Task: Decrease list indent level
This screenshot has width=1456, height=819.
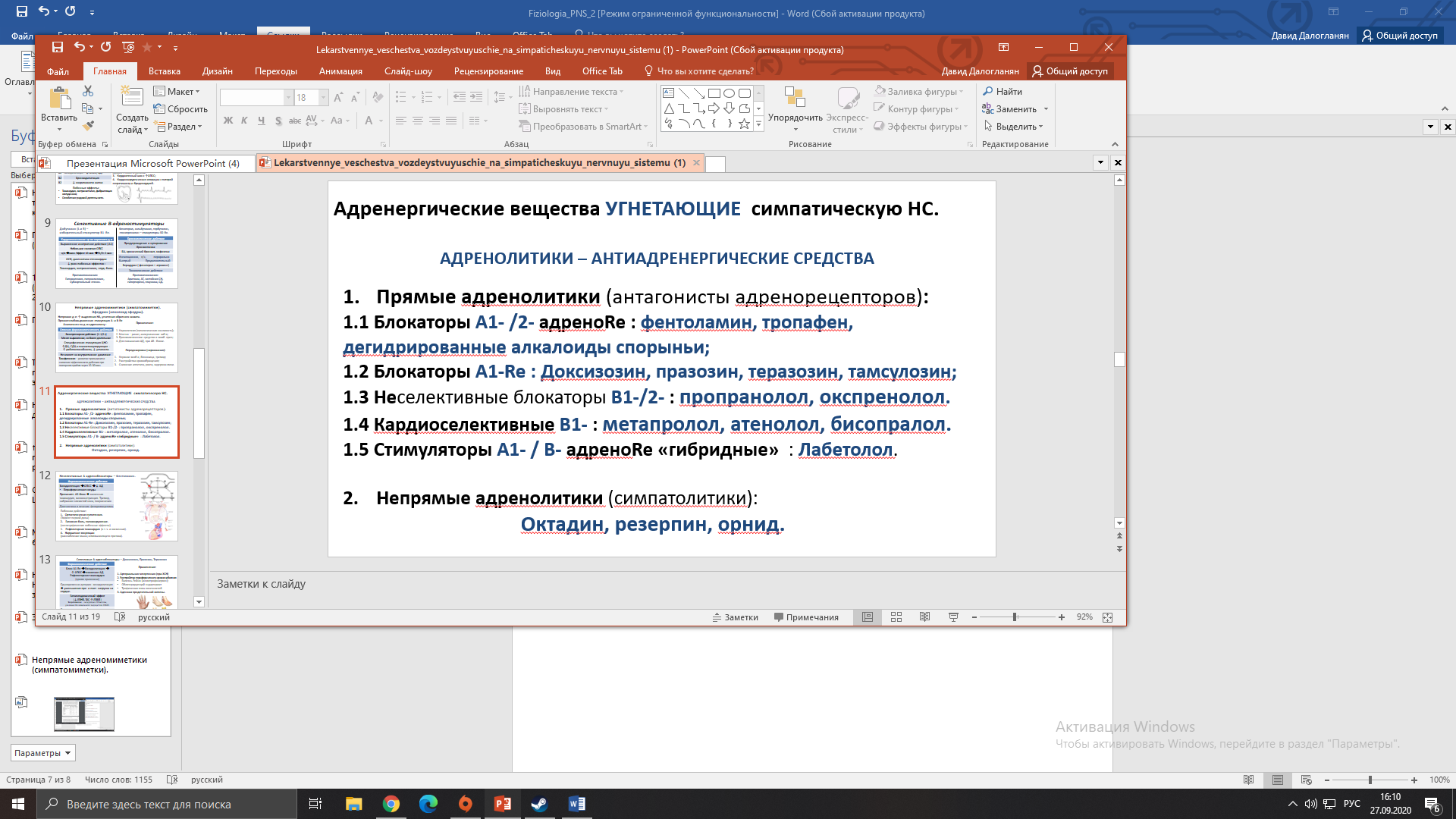Action: point(460,97)
